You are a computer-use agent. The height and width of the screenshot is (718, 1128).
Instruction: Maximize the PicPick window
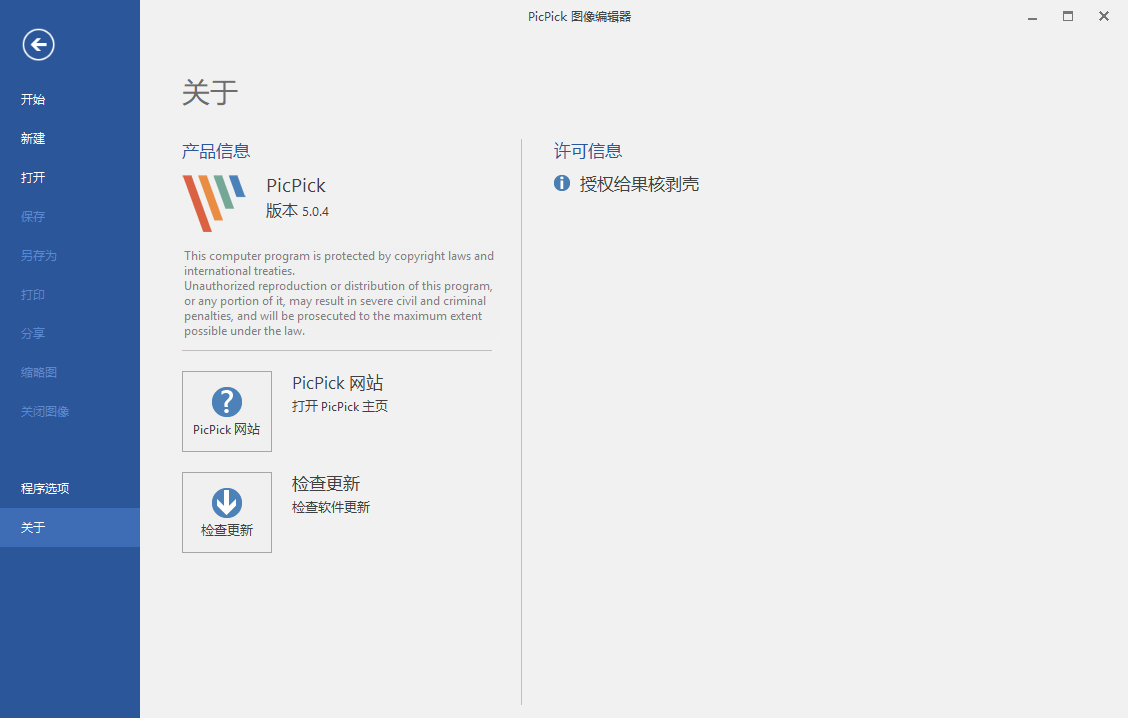pyautogui.click(x=1068, y=17)
